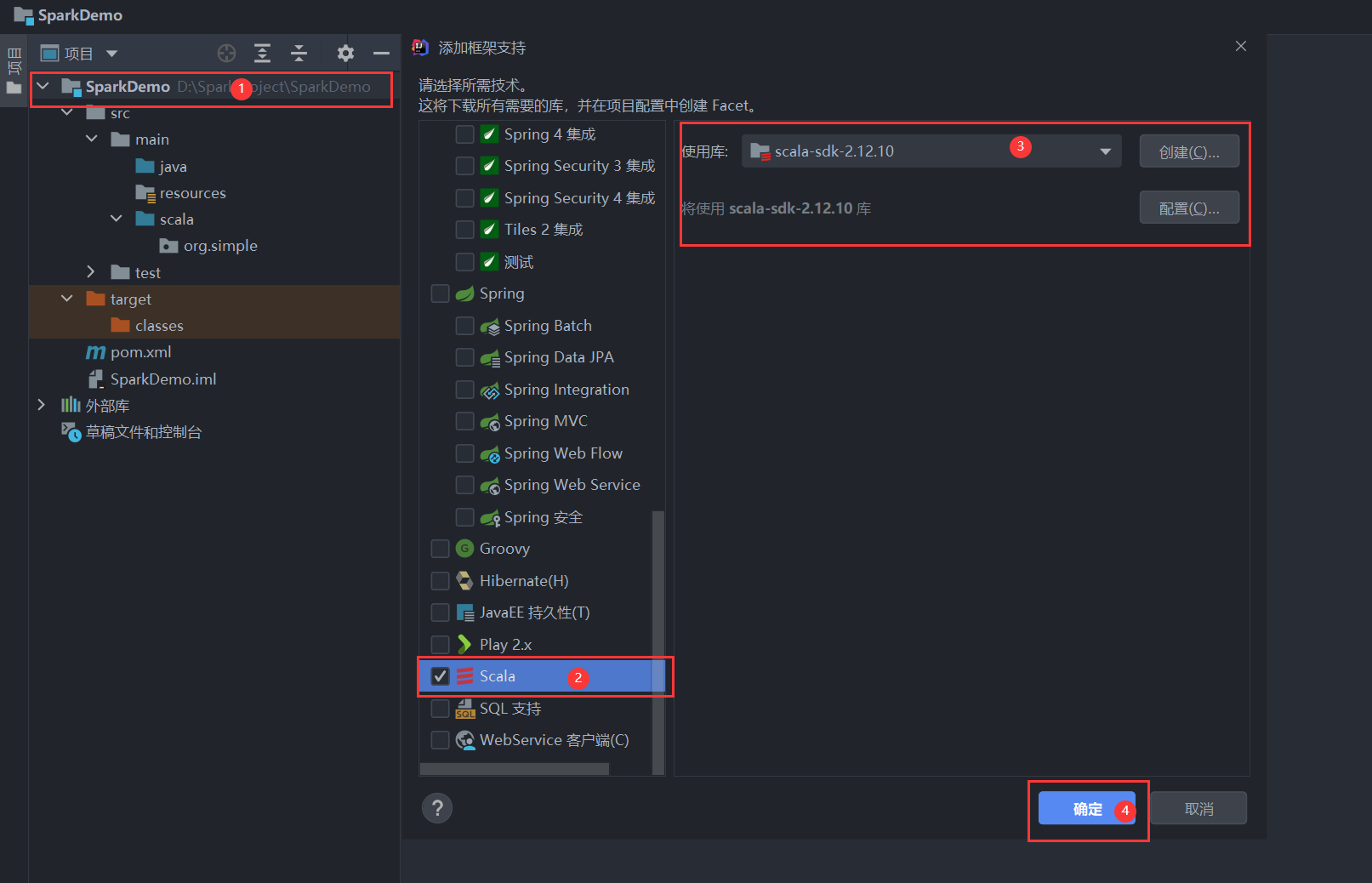Screen dimensions: 1372x883
Task: Enable the Spring MVC checkbox
Action: (464, 421)
